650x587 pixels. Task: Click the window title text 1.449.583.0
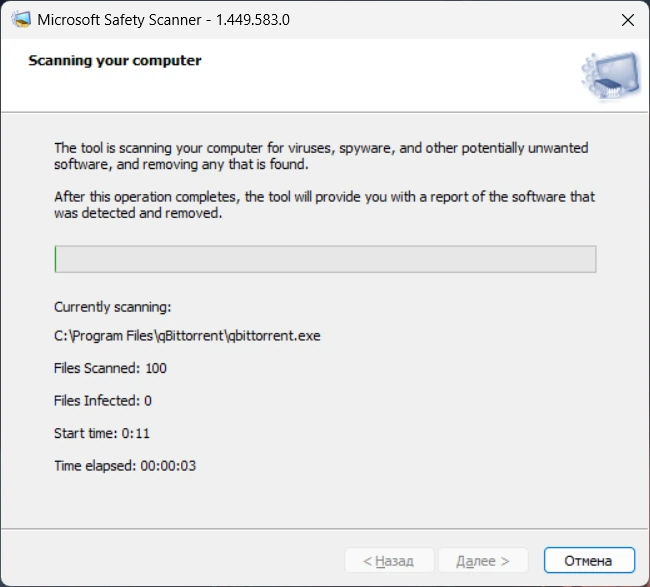tap(253, 19)
